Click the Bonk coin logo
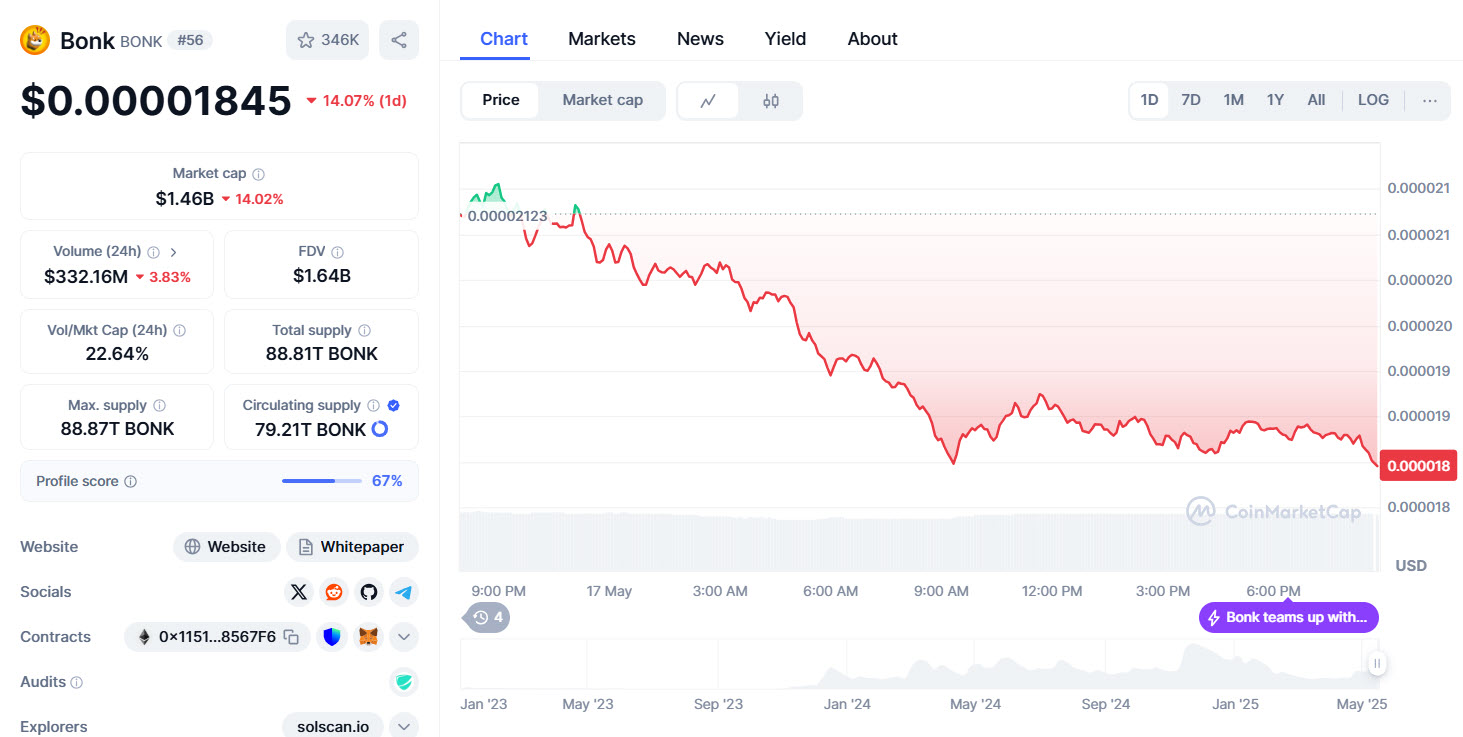Image resolution: width=1463 pixels, height=737 pixels. [x=35, y=40]
